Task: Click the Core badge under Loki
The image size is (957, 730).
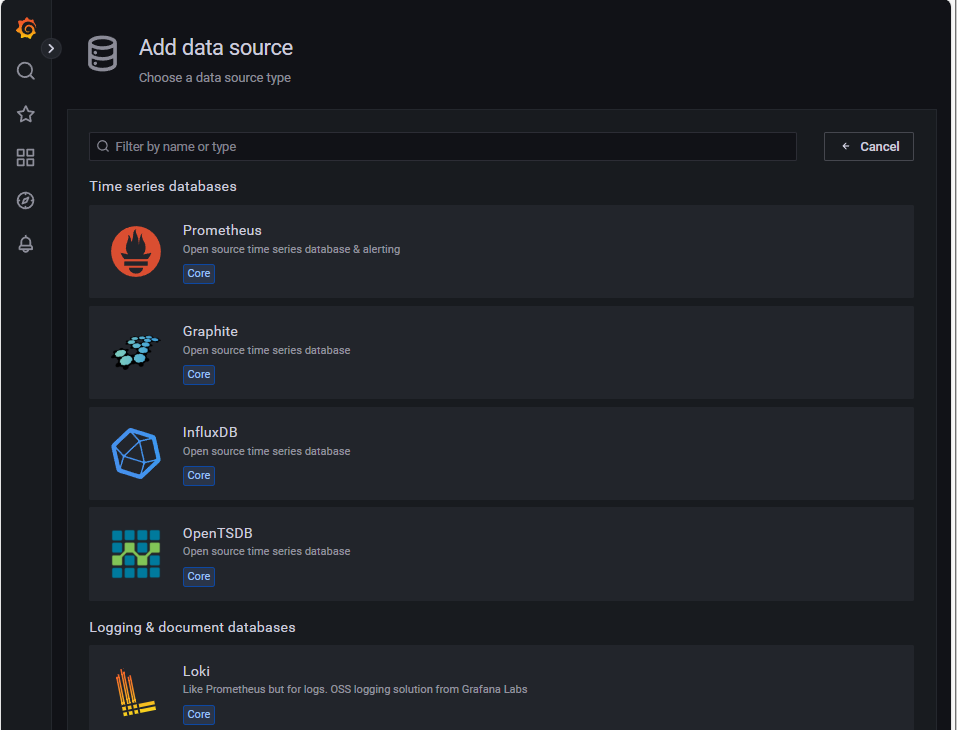Action: click(x=199, y=714)
